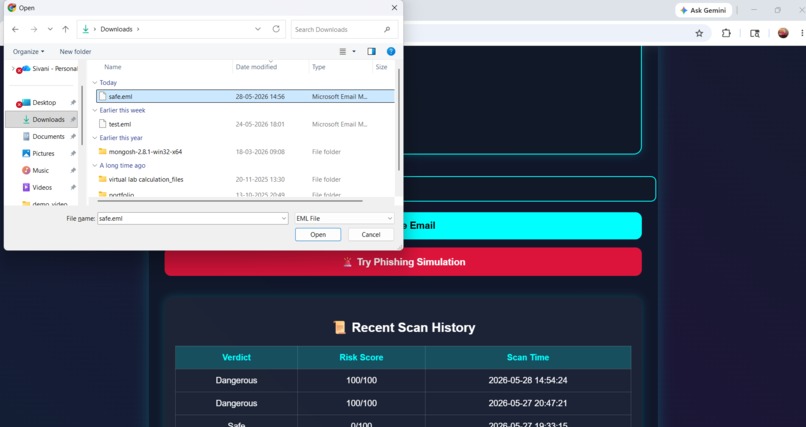Unpin Desktop using its pin icon
The width and height of the screenshot is (806, 427).
[x=73, y=103]
